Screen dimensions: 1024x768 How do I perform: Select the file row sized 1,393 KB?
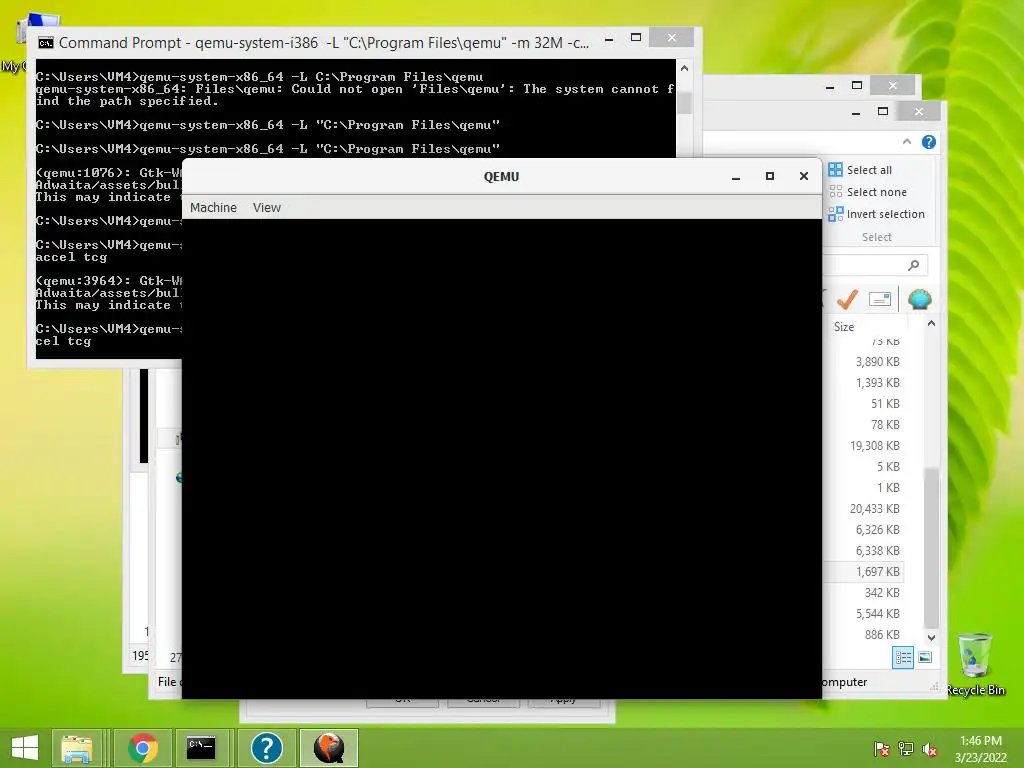[864, 383]
